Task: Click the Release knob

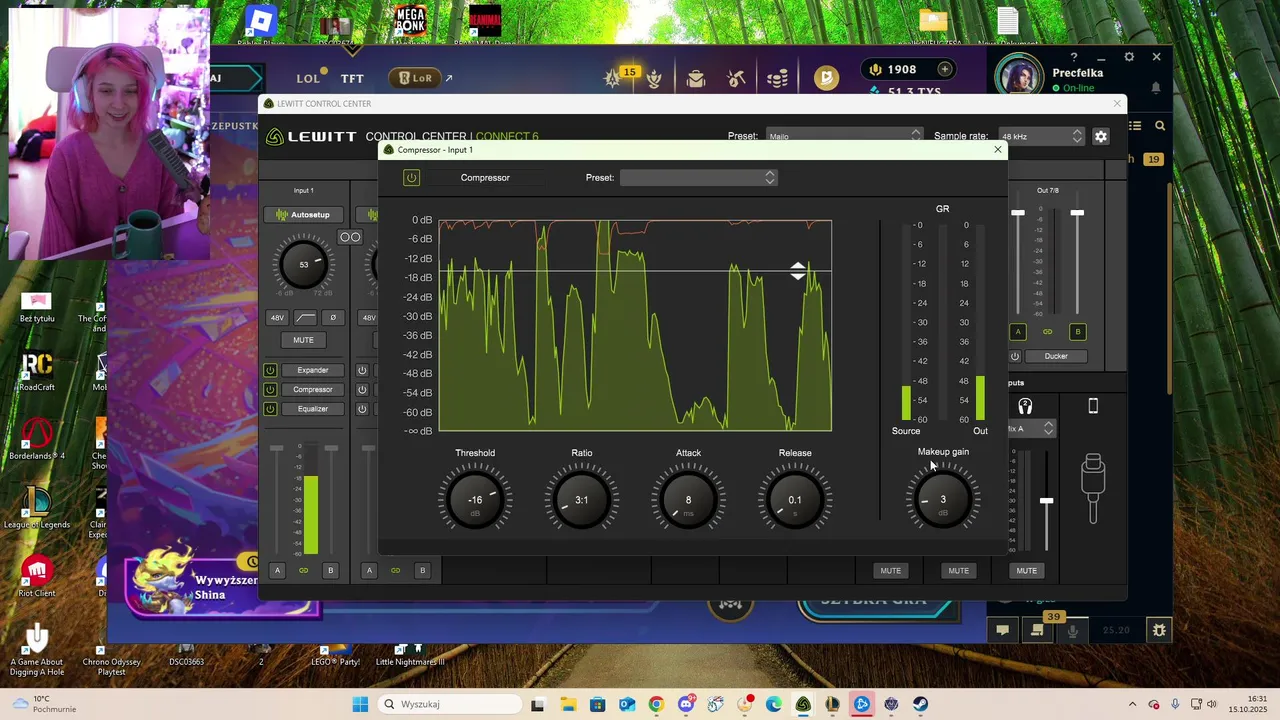Action: 795,499
